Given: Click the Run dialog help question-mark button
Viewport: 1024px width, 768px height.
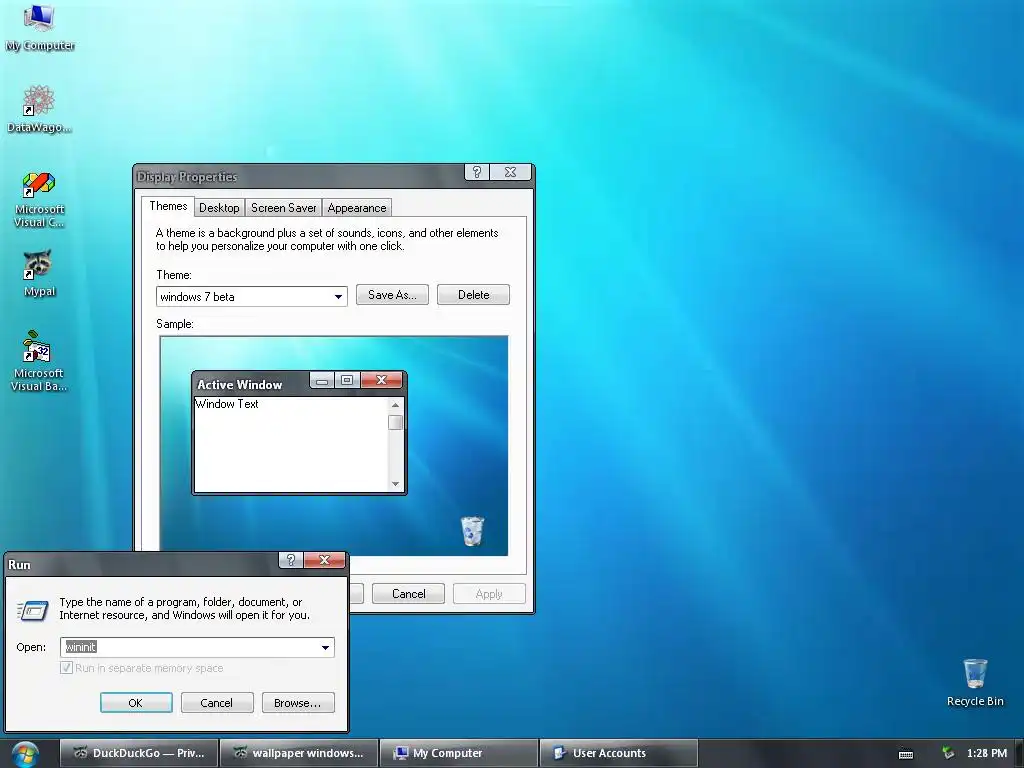Looking at the screenshot, I should tap(291, 560).
